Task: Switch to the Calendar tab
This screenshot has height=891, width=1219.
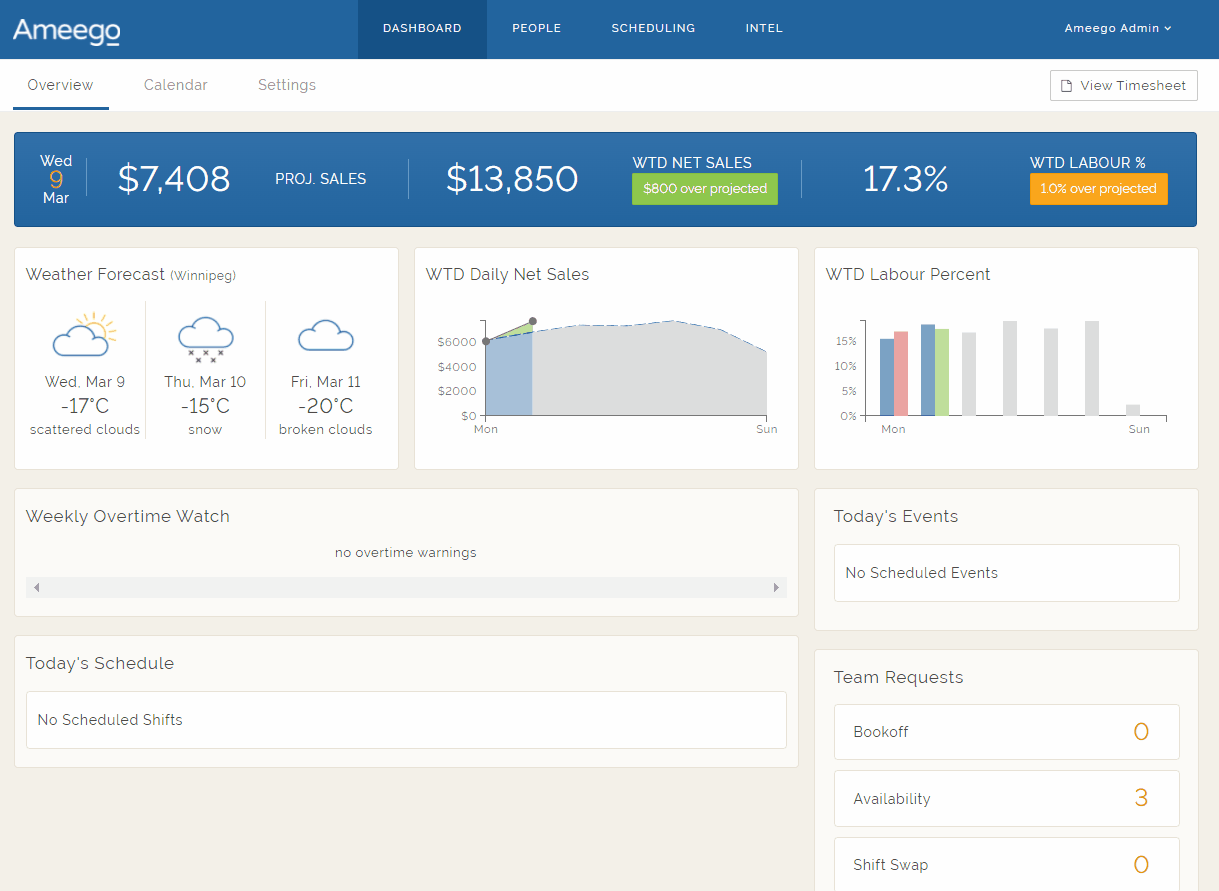Action: 175,85
